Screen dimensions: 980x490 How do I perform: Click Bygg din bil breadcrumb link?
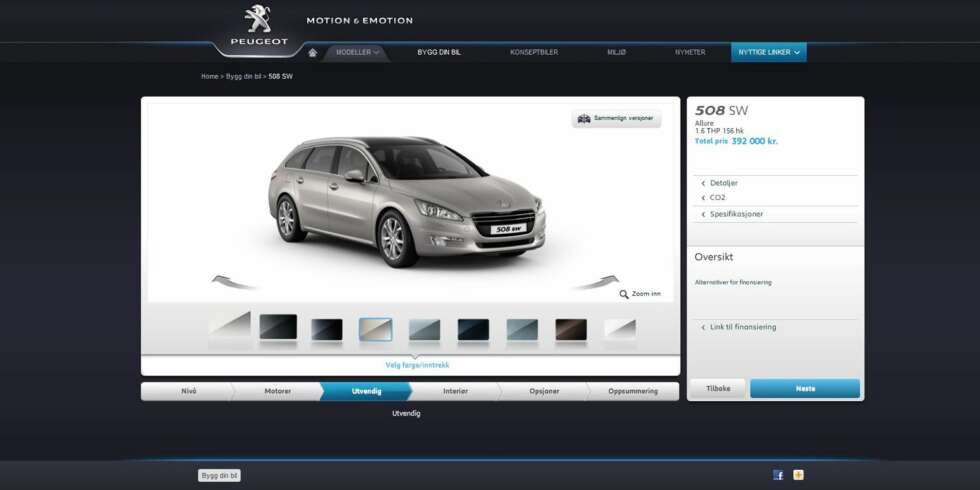(x=243, y=76)
